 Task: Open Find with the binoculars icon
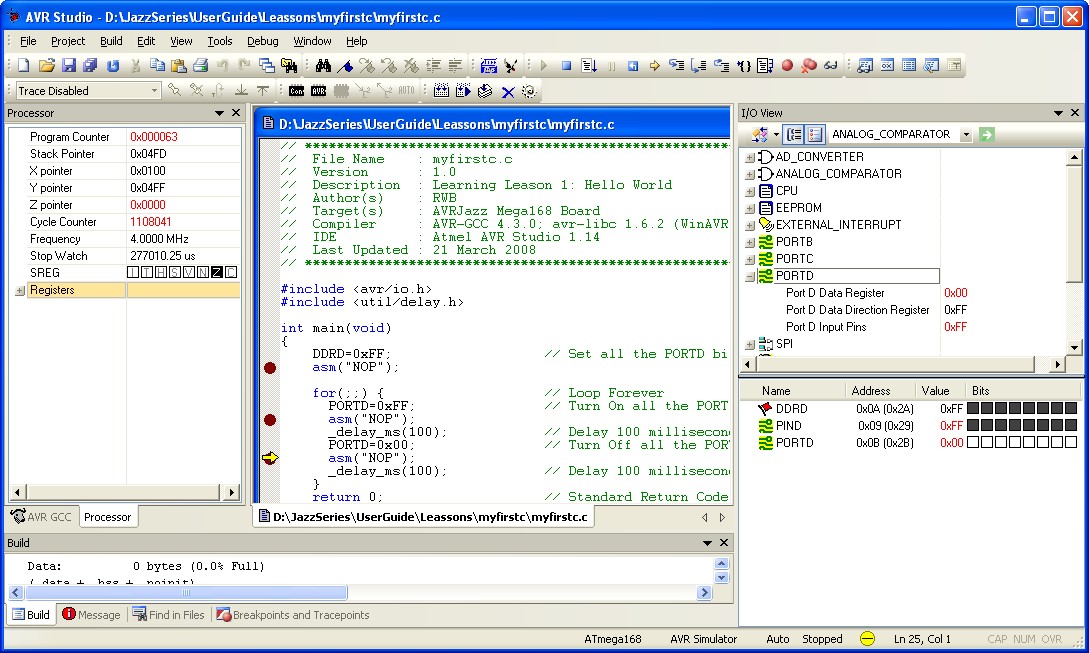pos(323,65)
